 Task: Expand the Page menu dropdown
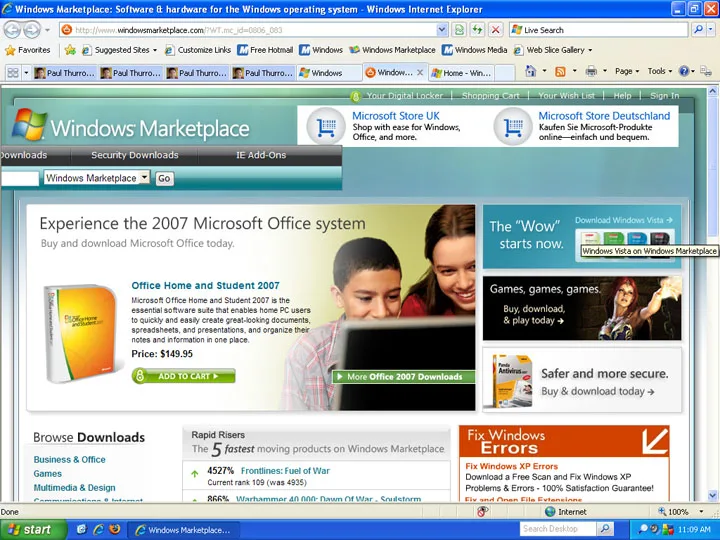pyautogui.click(x=627, y=71)
